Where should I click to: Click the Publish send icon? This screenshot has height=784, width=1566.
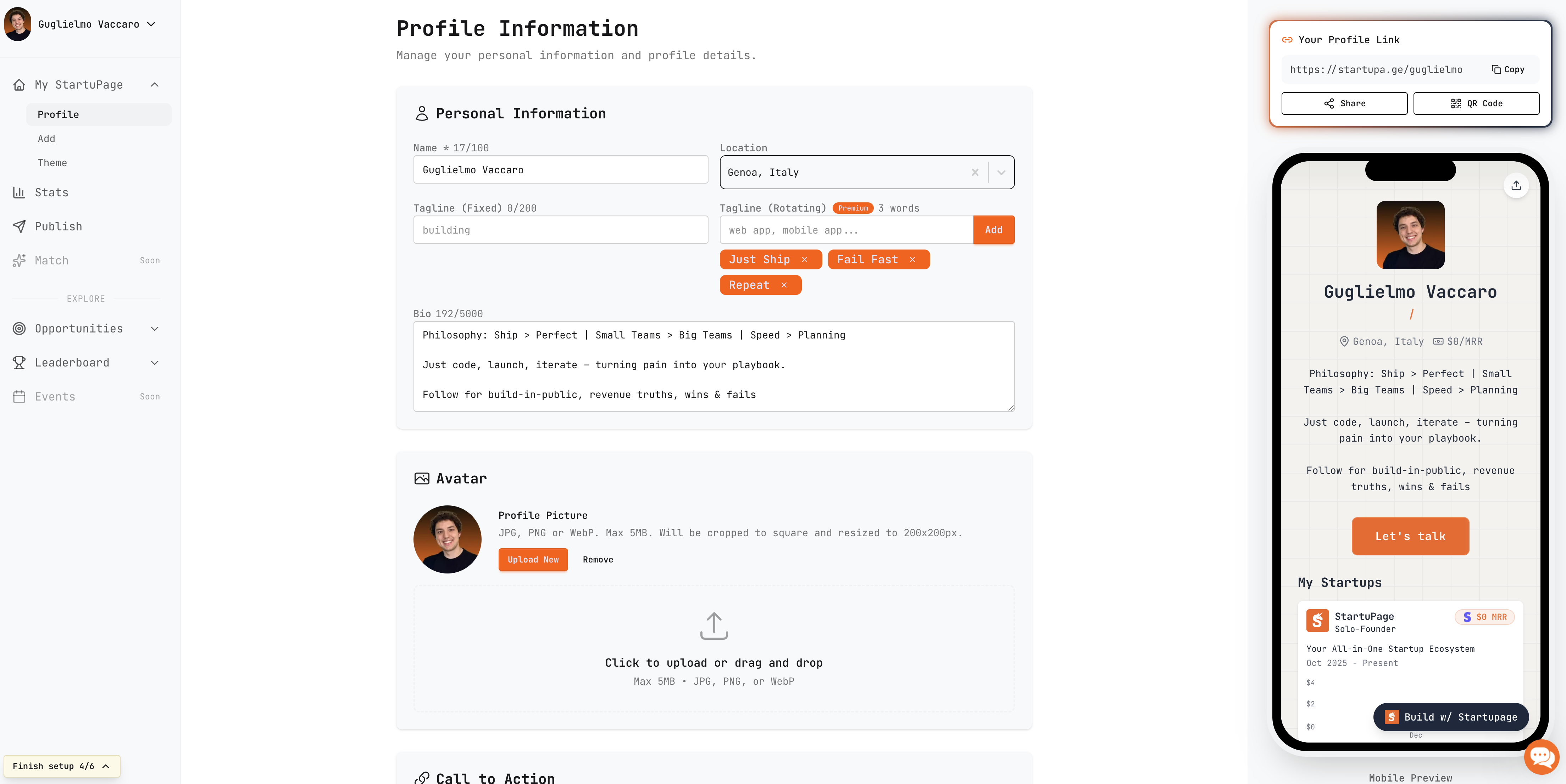tap(19, 226)
